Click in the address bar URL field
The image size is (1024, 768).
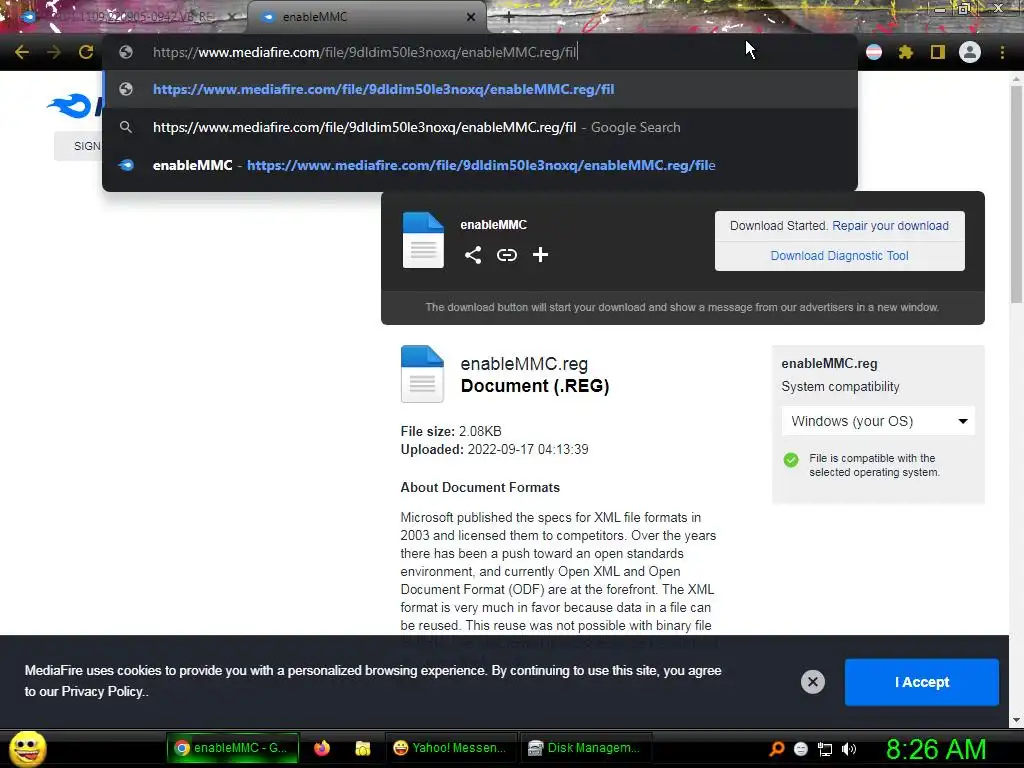(x=480, y=52)
